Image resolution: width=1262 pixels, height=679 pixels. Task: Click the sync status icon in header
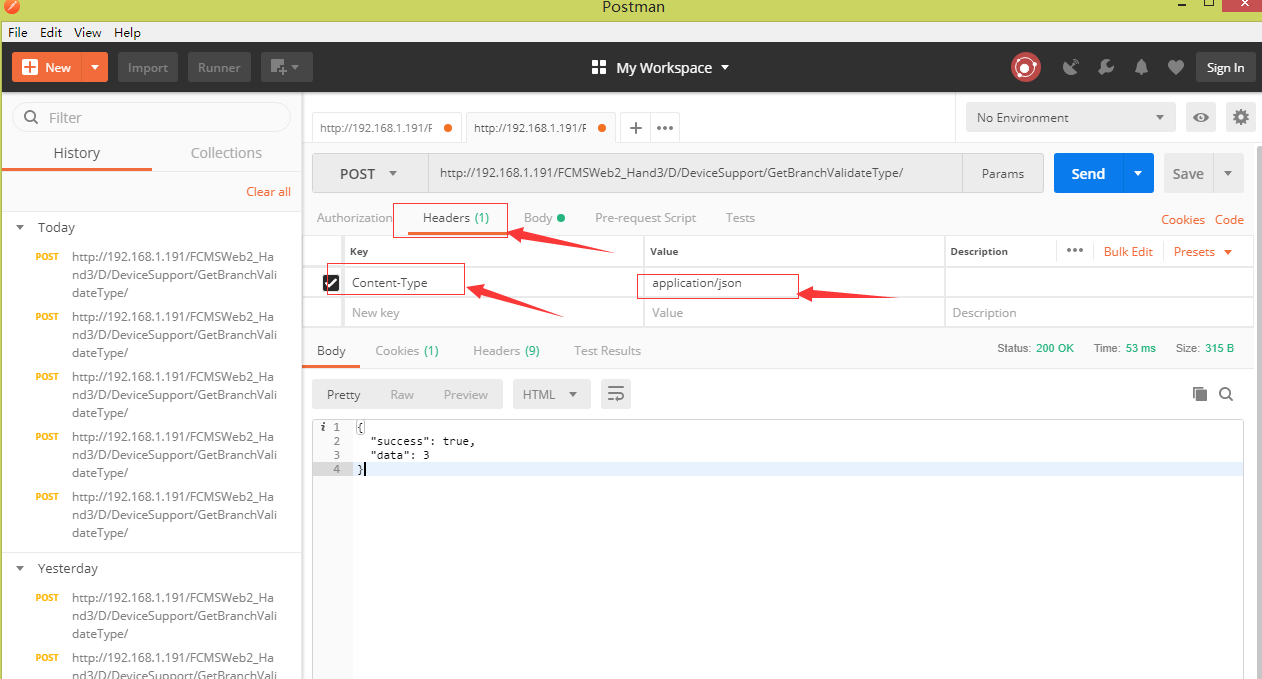pyautogui.click(x=1025, y=67)
